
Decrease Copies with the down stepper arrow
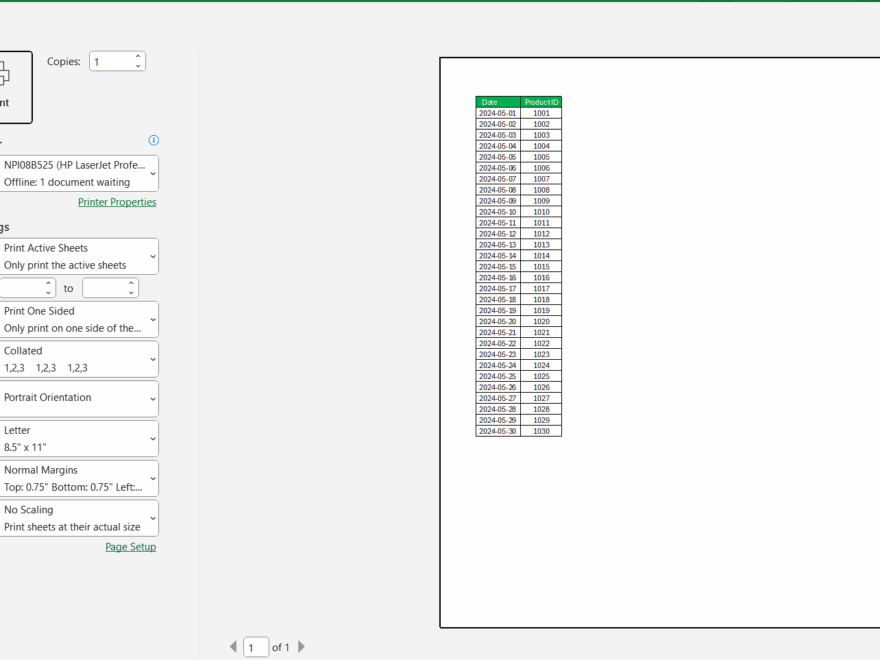coord(137,65)
